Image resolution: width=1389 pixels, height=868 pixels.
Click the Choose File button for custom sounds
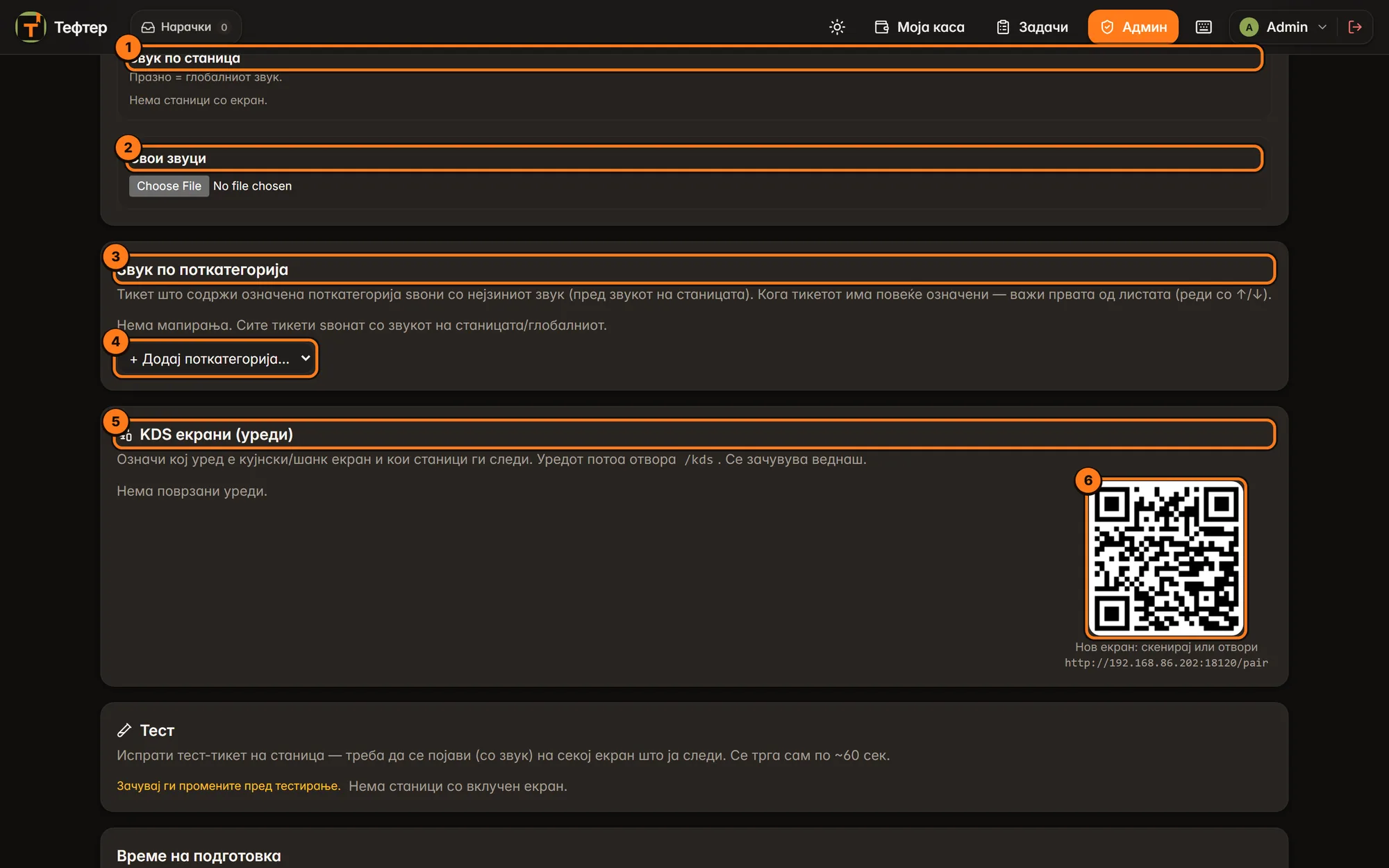pyautogui.click(x=169, y=186)
